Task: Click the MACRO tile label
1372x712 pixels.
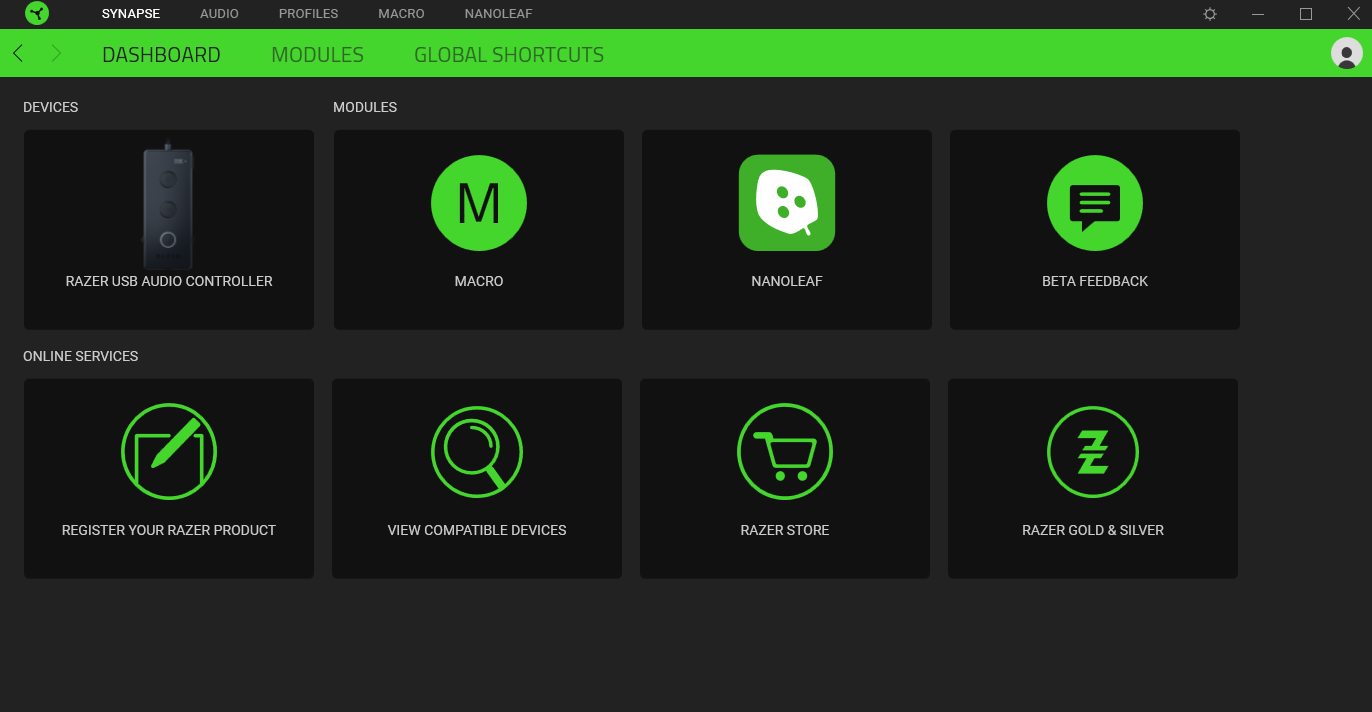Action: click(479, 281)
